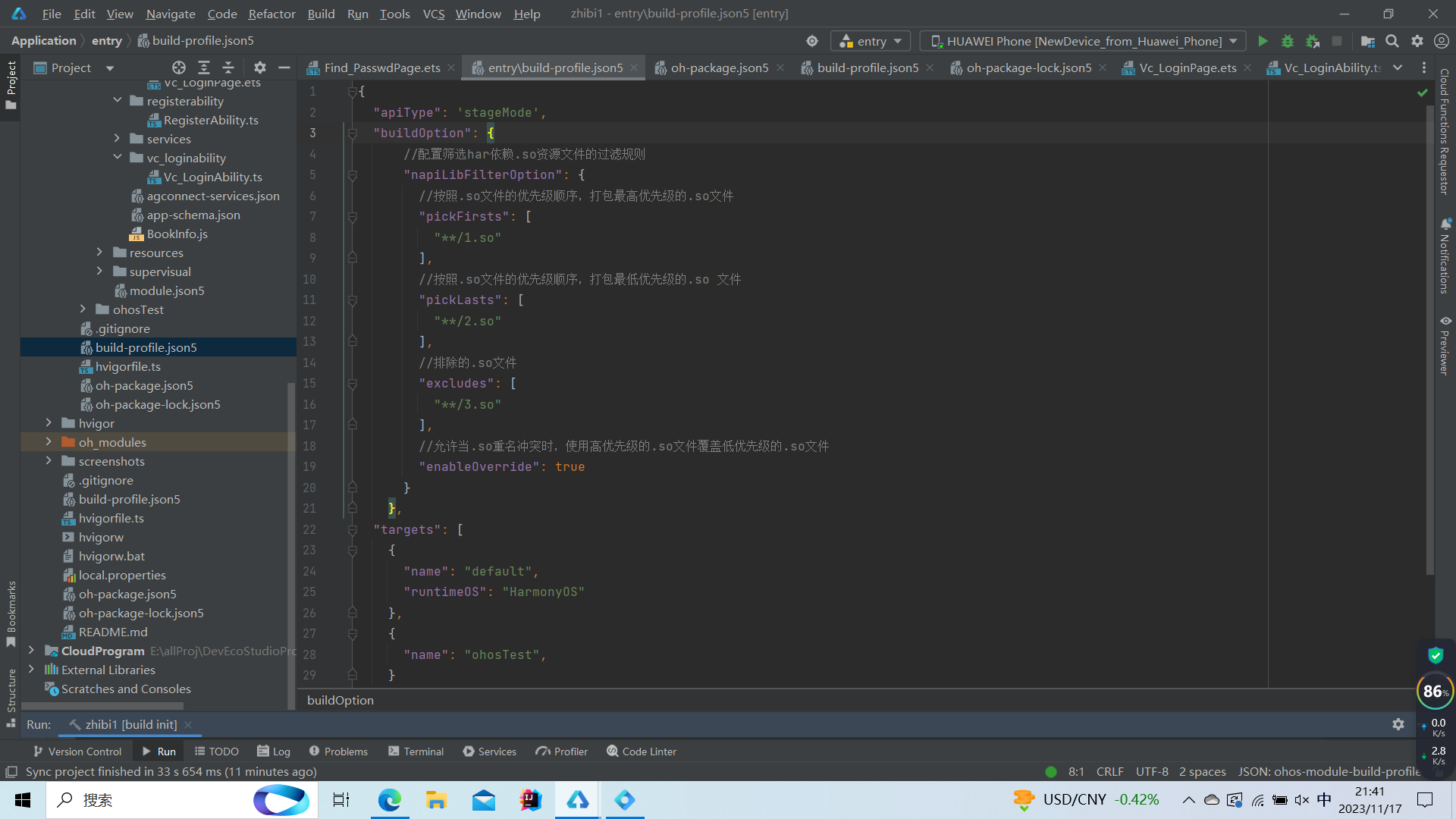Open the Code Linter tool window
Screen dimensions: 1456x819
click(x=642, y=752)
